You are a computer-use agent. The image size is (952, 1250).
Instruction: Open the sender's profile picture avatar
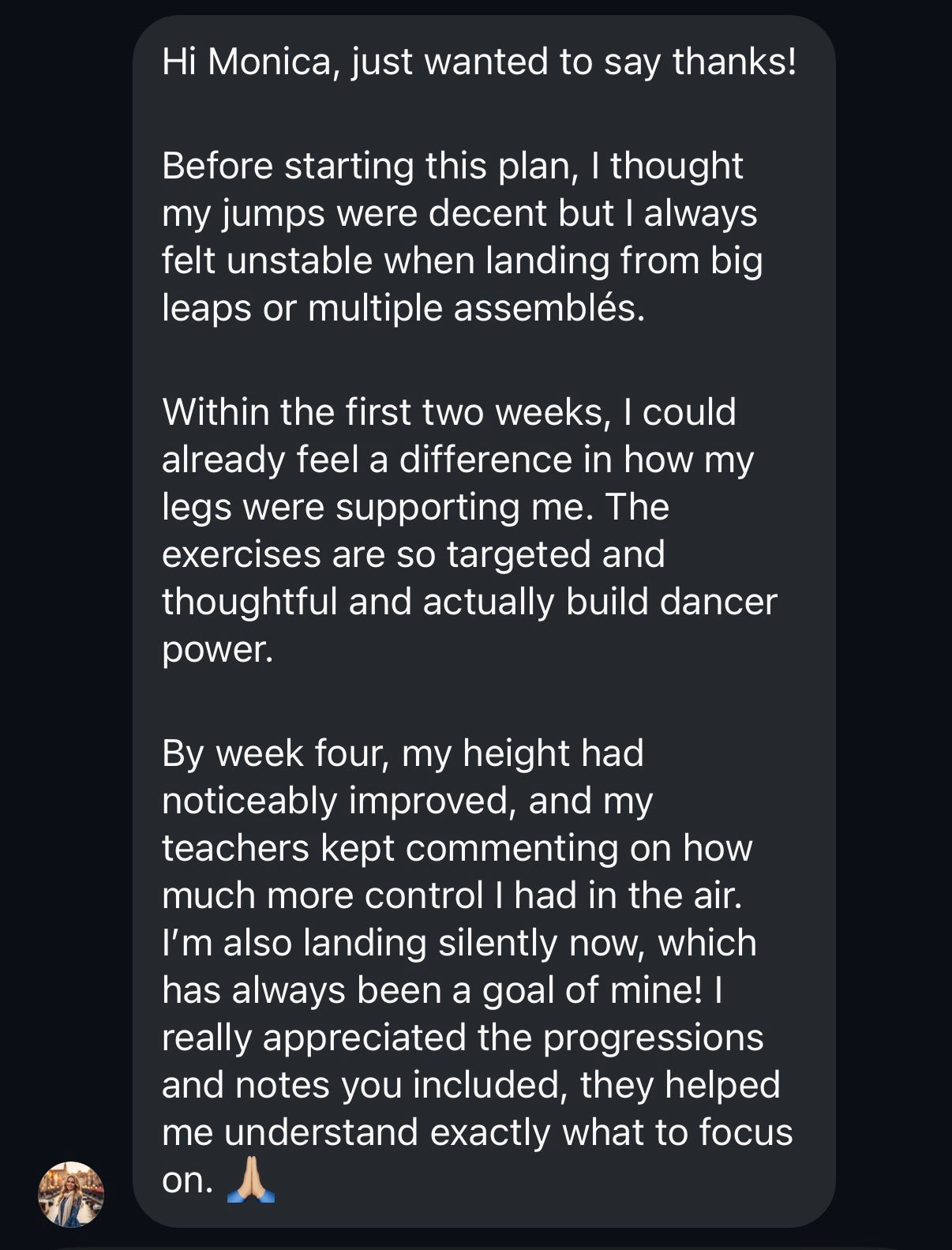pyautogui.click(x=71, y=1193)
